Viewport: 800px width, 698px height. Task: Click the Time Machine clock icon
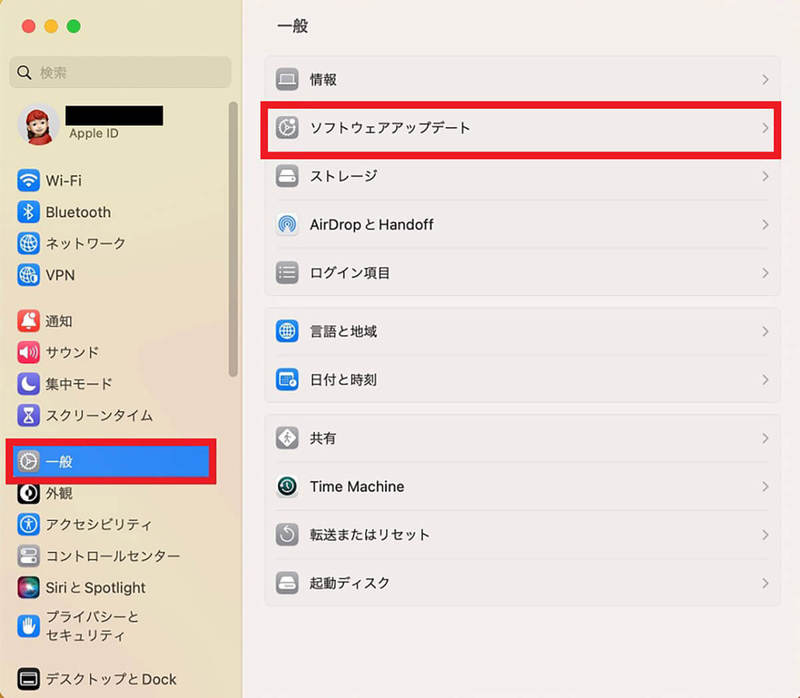click(287, 486)
